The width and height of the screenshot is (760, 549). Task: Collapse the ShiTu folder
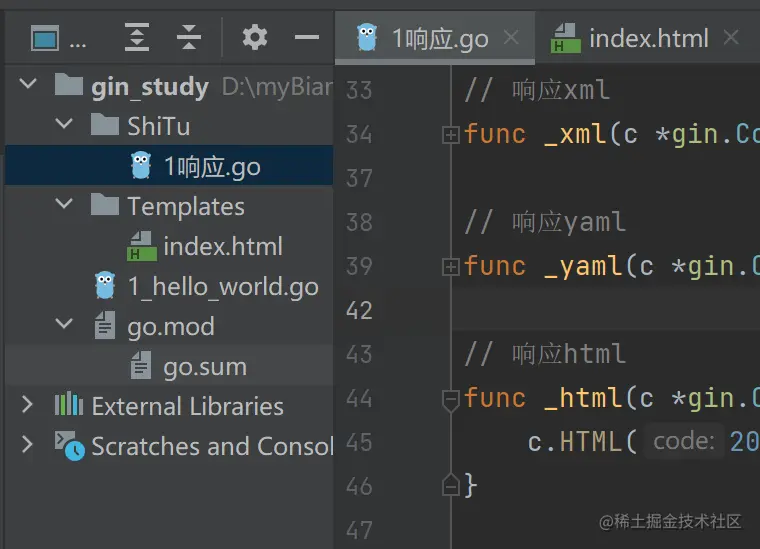(64, 125)
